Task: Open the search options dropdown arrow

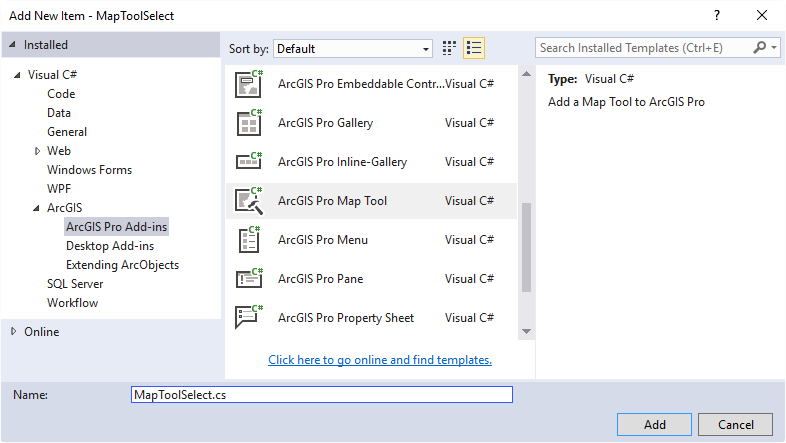Action: click(x=774, y=48)
